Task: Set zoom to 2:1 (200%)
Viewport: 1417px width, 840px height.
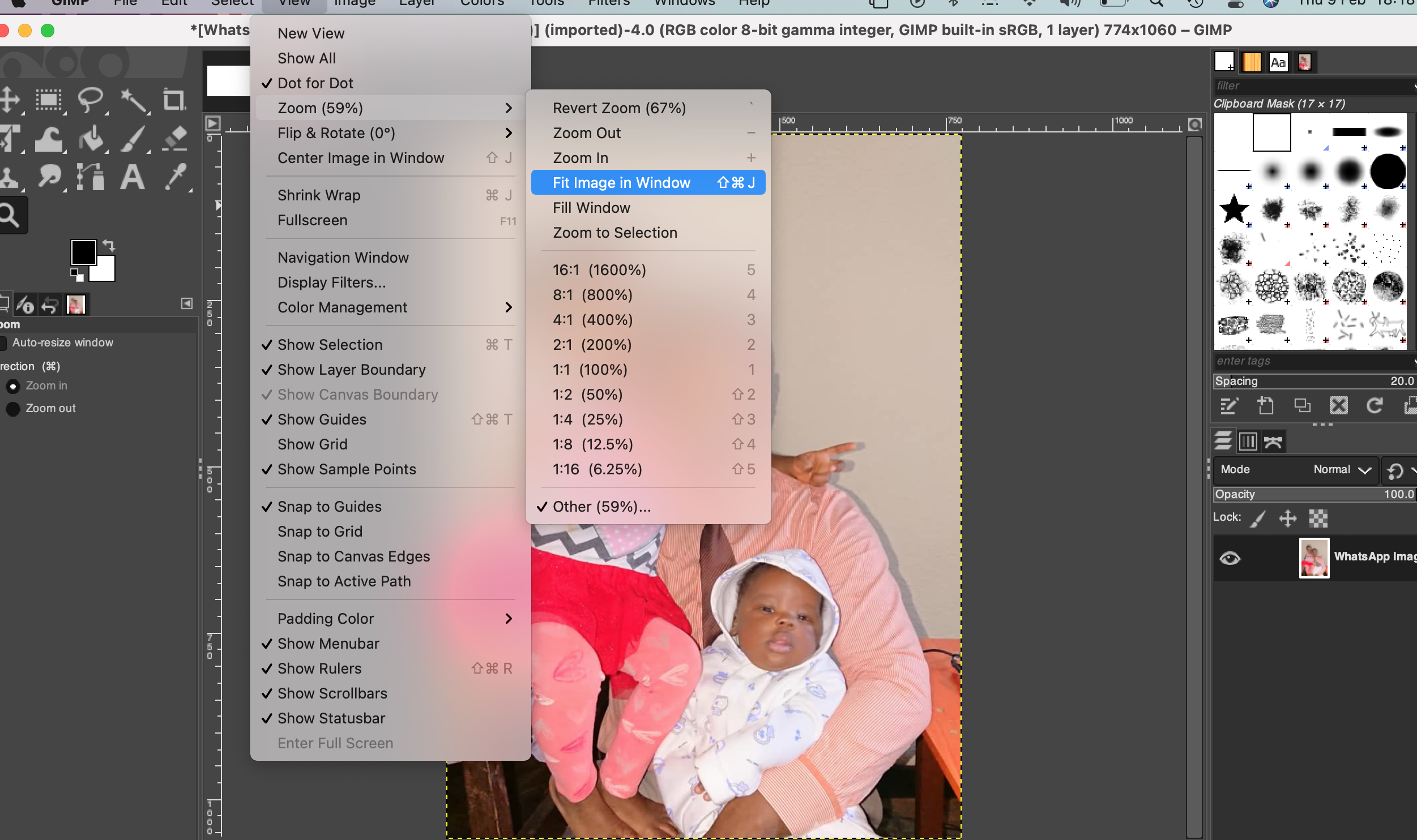Action: (648, 345)
